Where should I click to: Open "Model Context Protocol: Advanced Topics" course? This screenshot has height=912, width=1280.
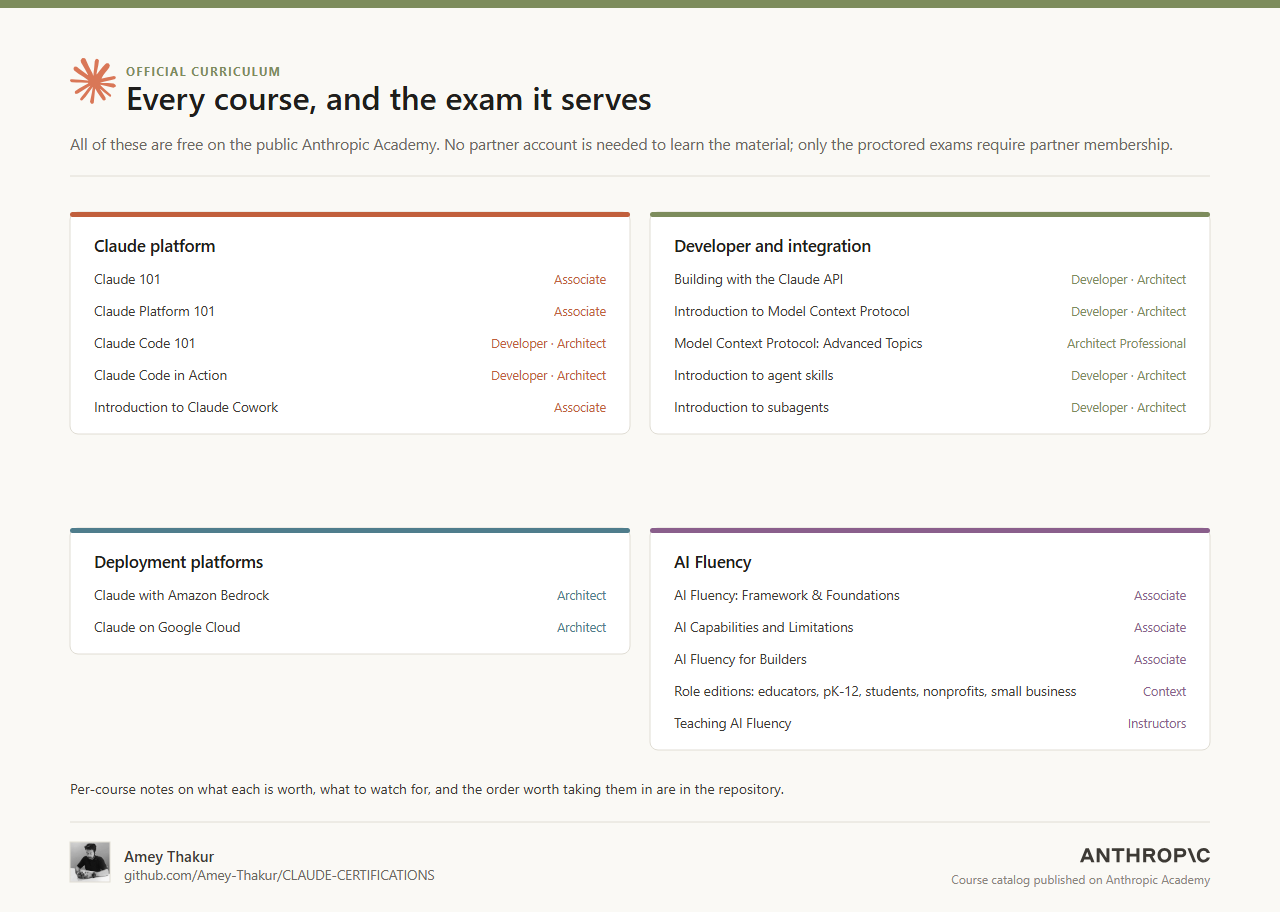click(798, 343)
